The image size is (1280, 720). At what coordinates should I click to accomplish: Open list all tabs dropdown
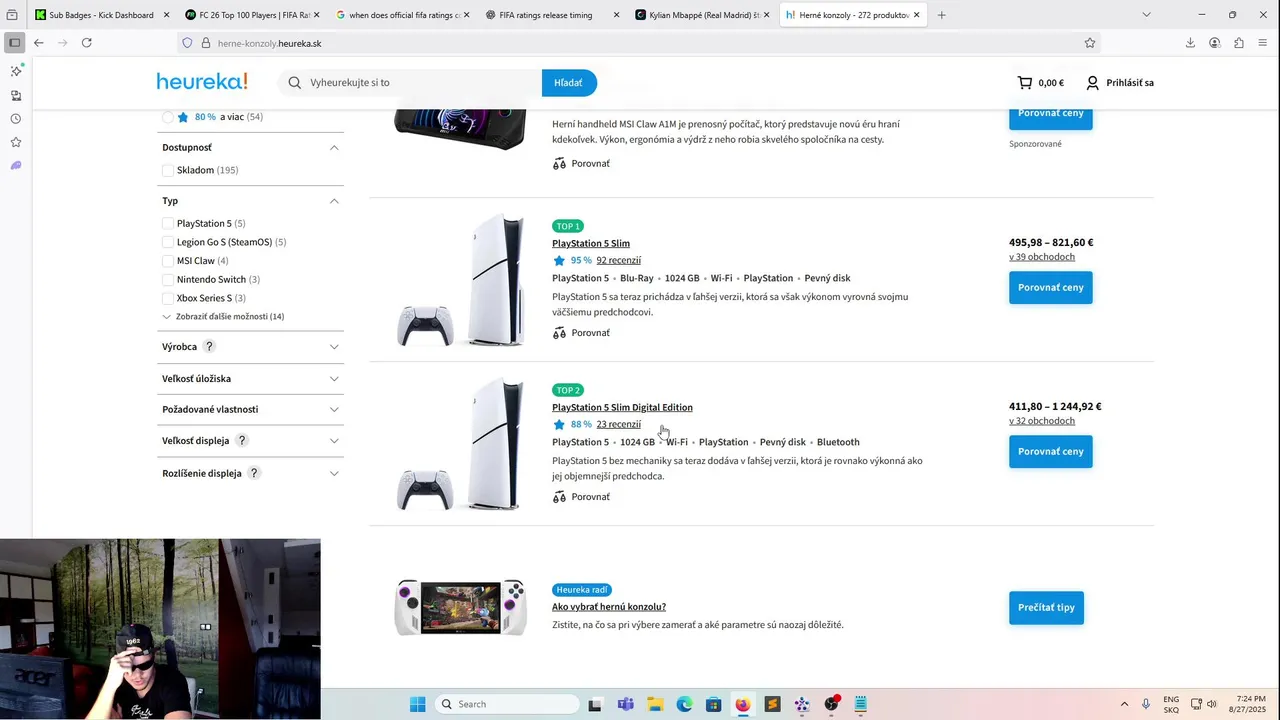1146,15
